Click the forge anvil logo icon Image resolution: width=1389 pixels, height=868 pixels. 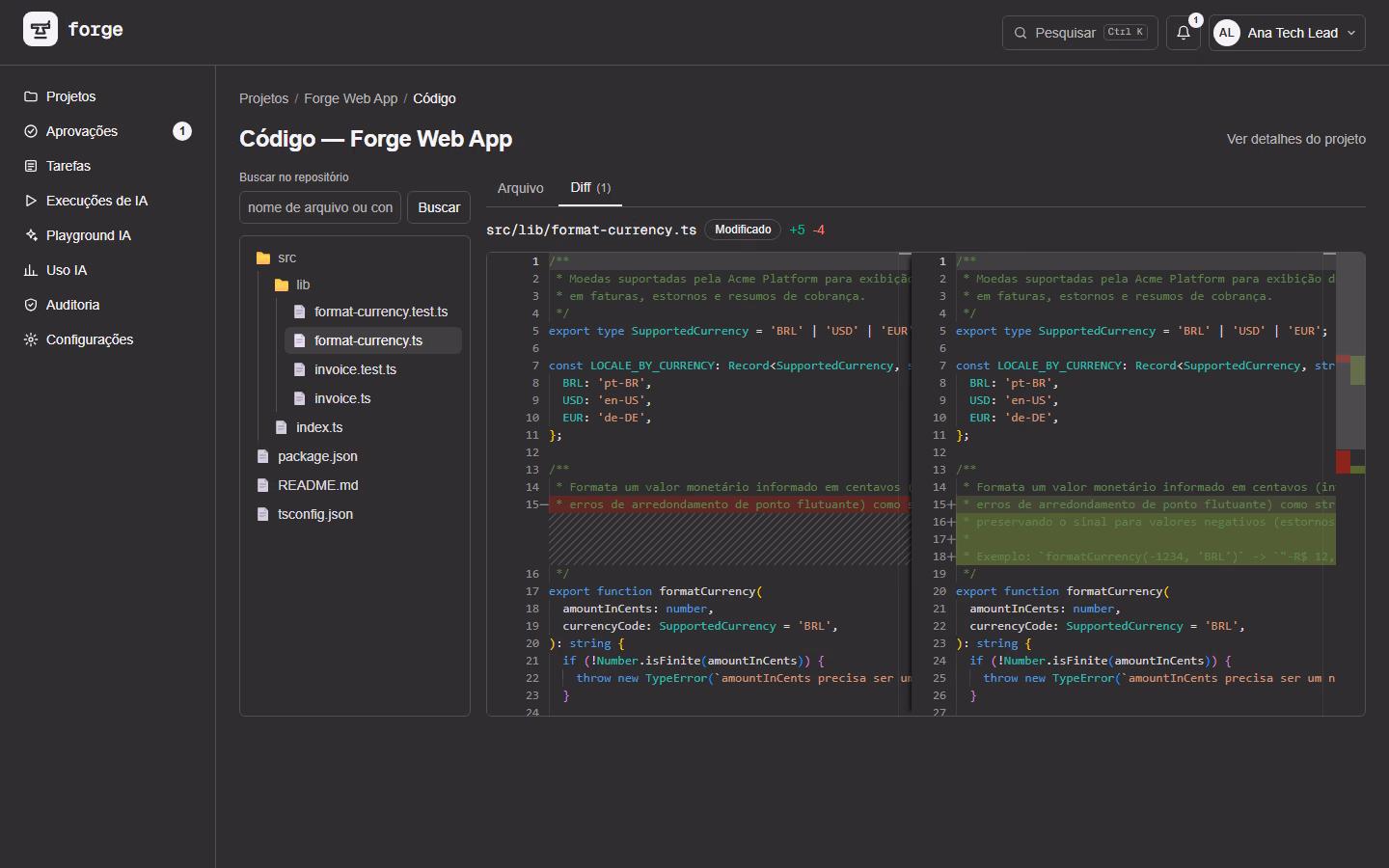(x=41, y=30)
